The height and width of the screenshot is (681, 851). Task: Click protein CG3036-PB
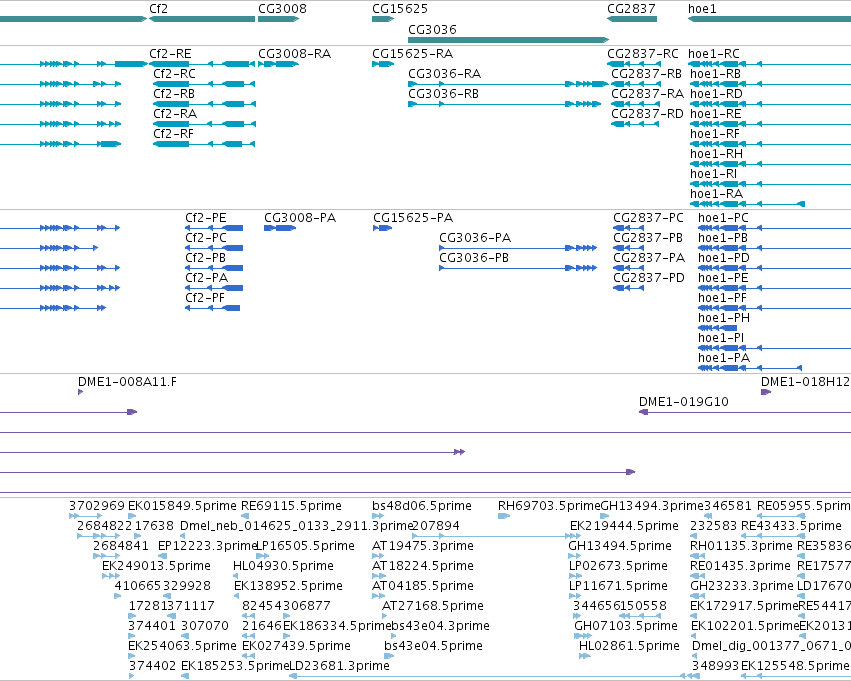pos(474,258)
